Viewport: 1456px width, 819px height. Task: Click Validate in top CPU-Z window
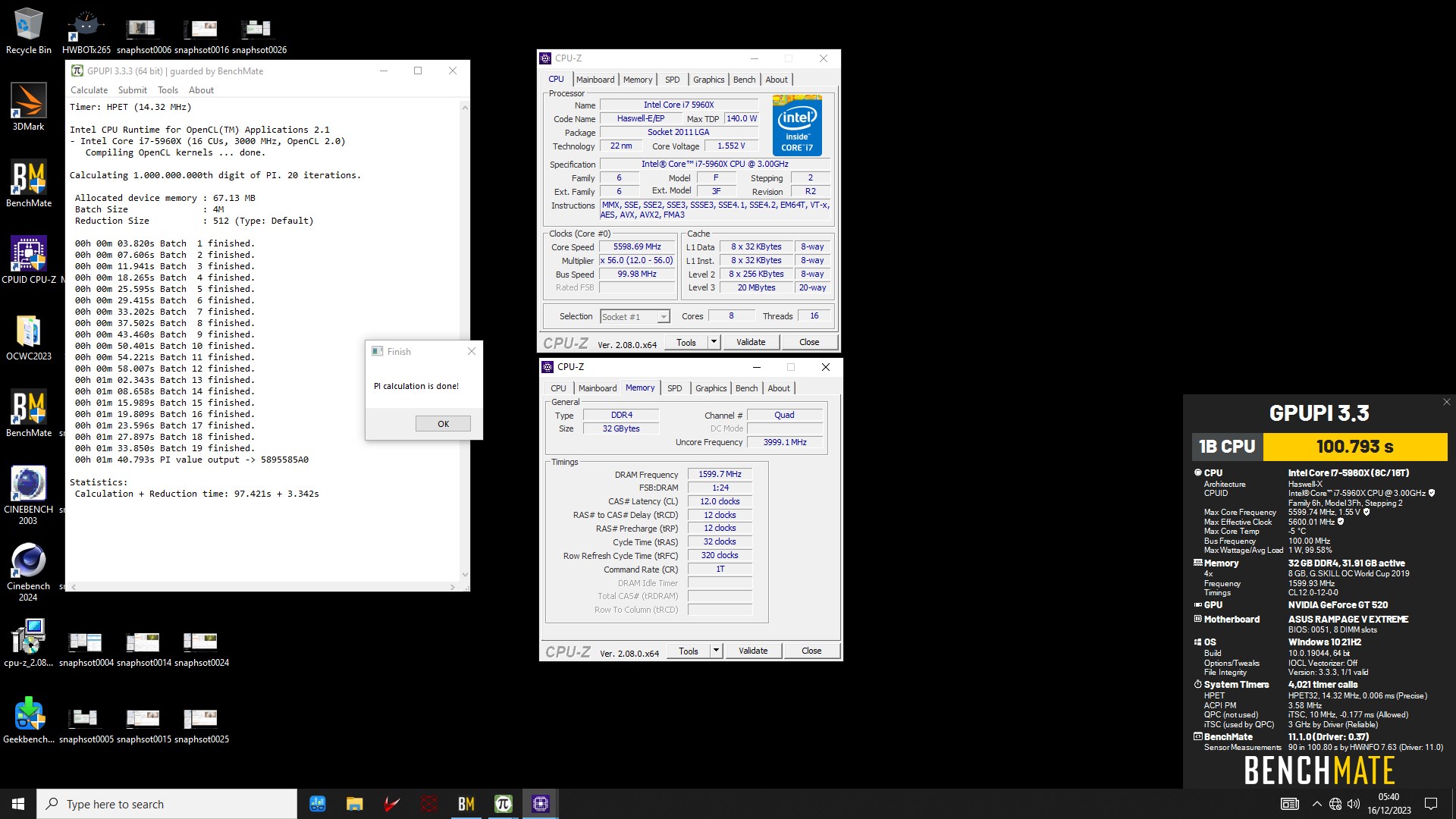[751, 342]
